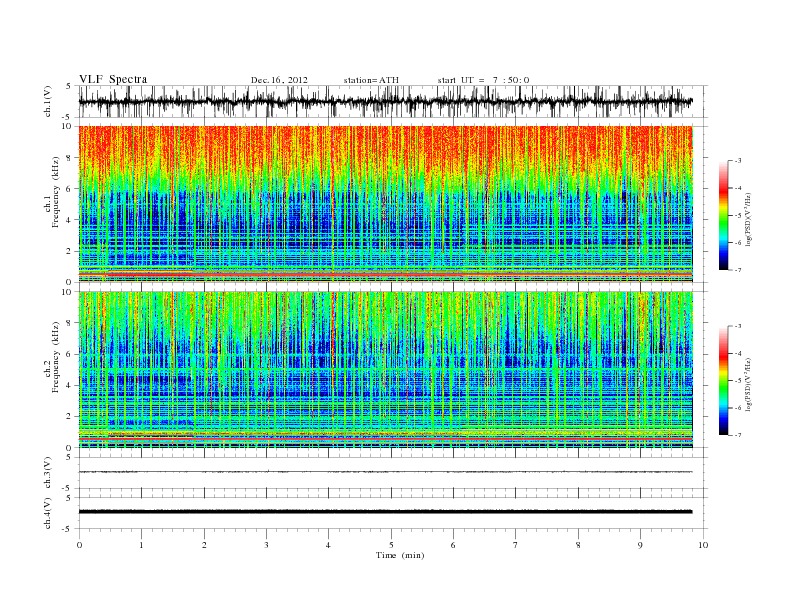Click the ch.3 flat voltage trace
Image resolution: width=792 pixels, height=612 pixels.
(385, 472)
